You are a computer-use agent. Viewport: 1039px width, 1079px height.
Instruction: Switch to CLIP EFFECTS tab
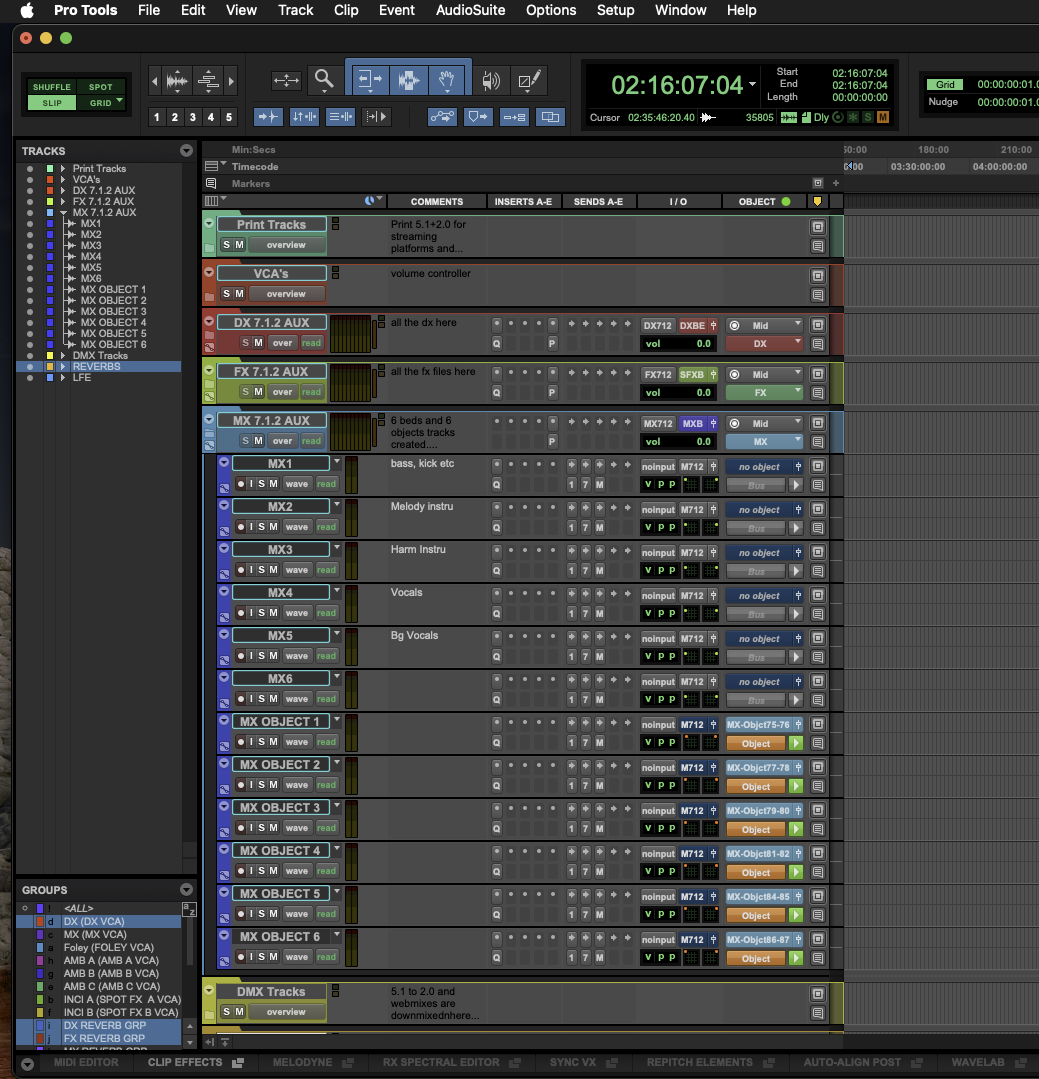point(184,1062)
